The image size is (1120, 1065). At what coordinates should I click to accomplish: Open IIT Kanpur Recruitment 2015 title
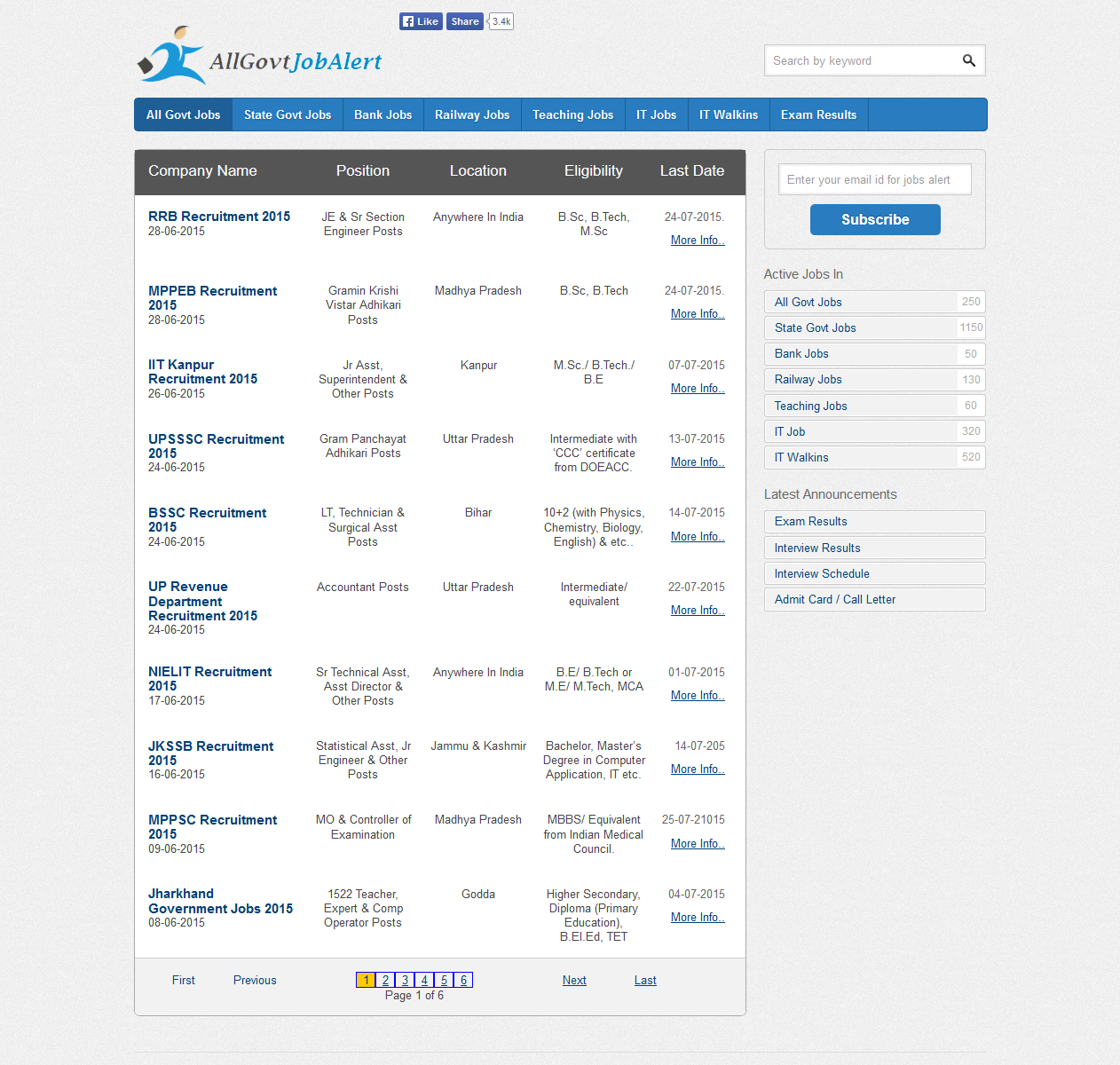[x=203, y=372]
